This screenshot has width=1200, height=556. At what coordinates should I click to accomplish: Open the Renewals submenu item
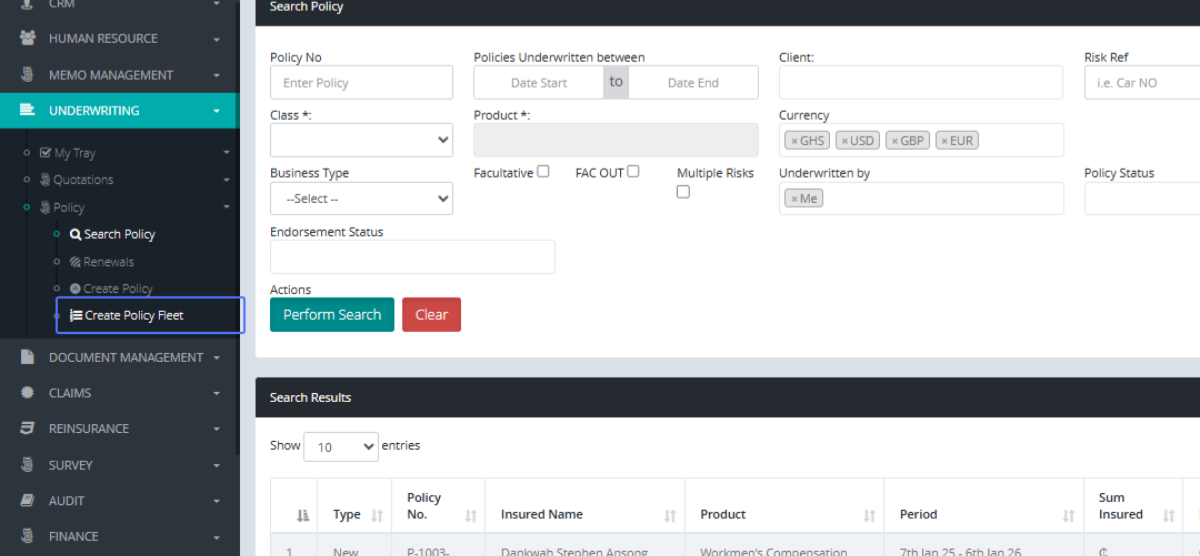click(108, 262)
